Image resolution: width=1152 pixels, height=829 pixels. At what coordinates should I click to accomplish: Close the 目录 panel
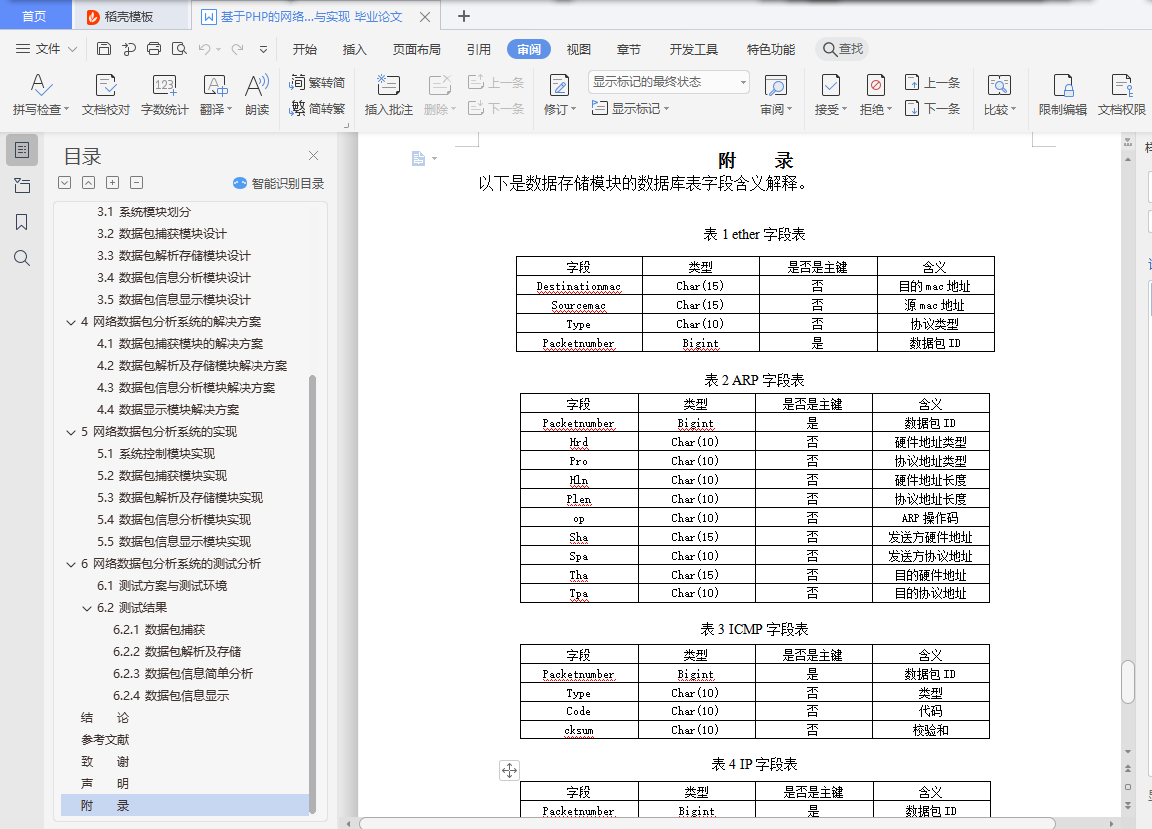(314, 156)
